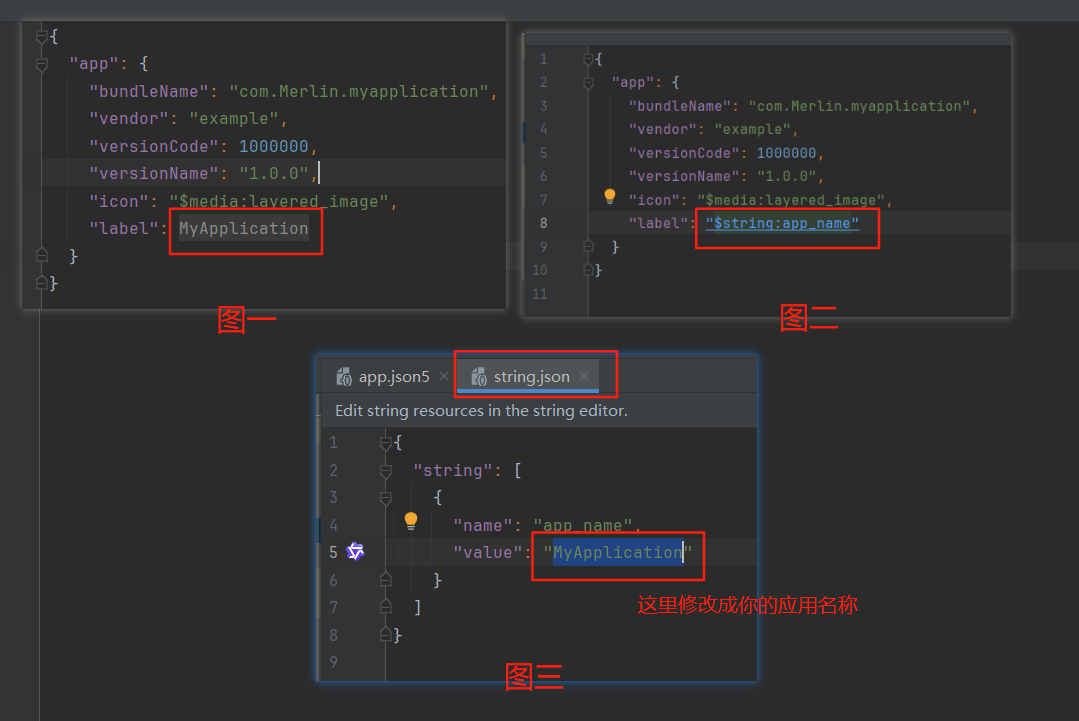Click the "Edit string resources in the string editor." banner

[x=481, y=411]
